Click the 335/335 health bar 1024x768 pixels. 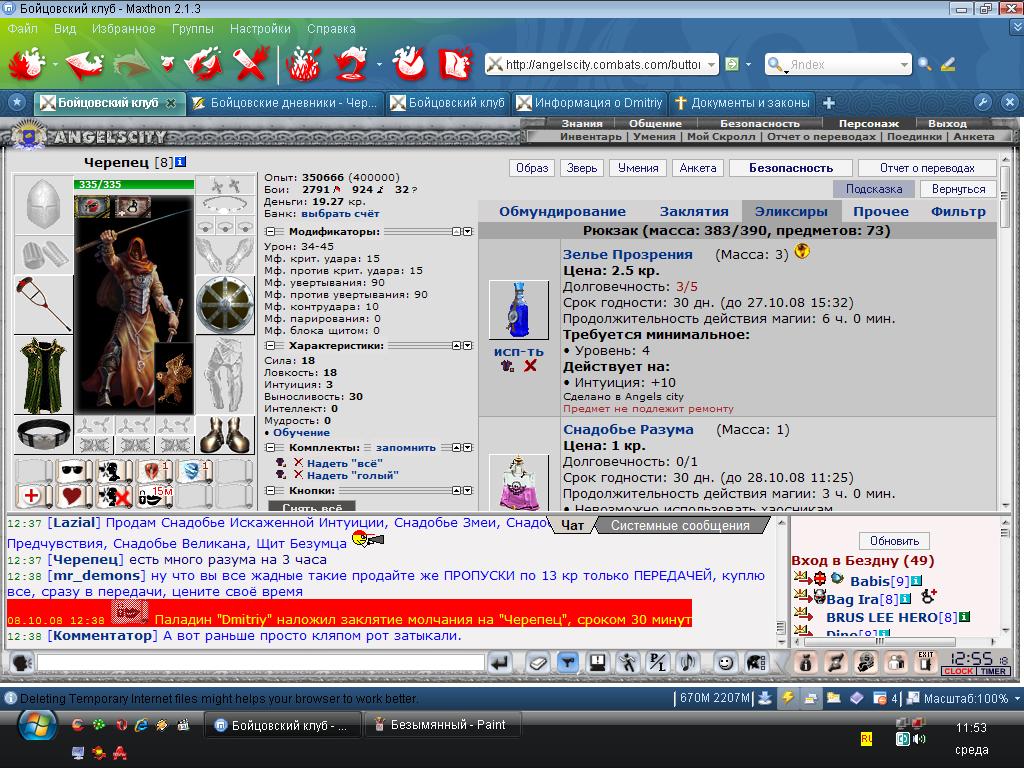coord(134,184)
